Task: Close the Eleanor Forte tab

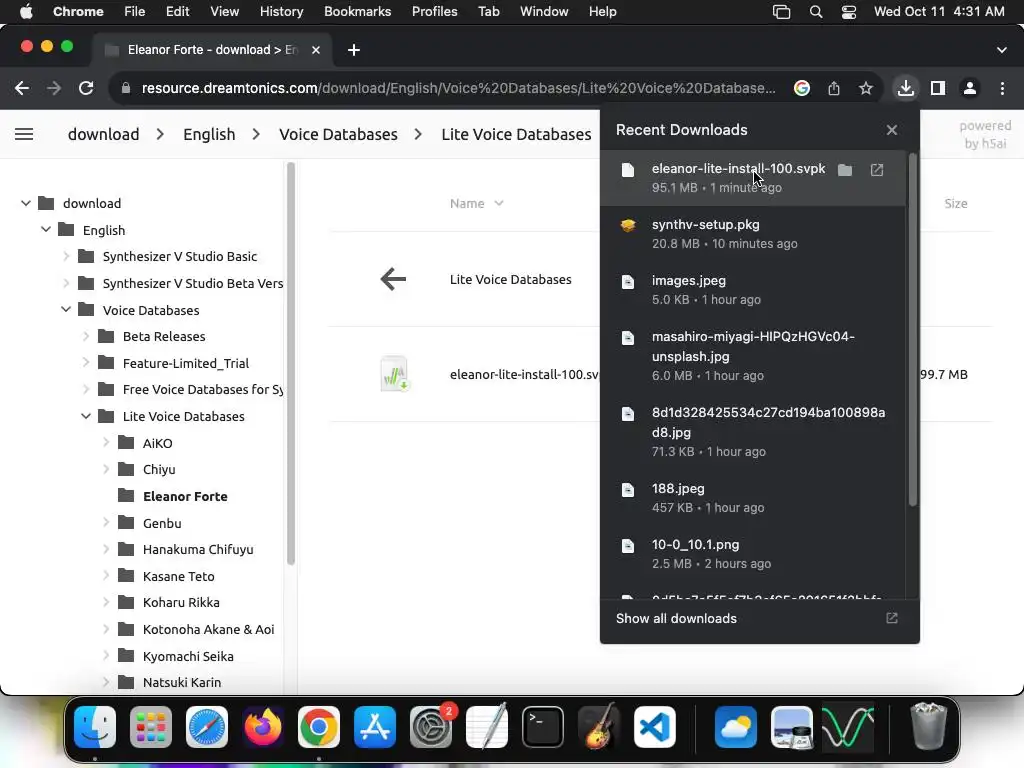Action: coord(316,50)
